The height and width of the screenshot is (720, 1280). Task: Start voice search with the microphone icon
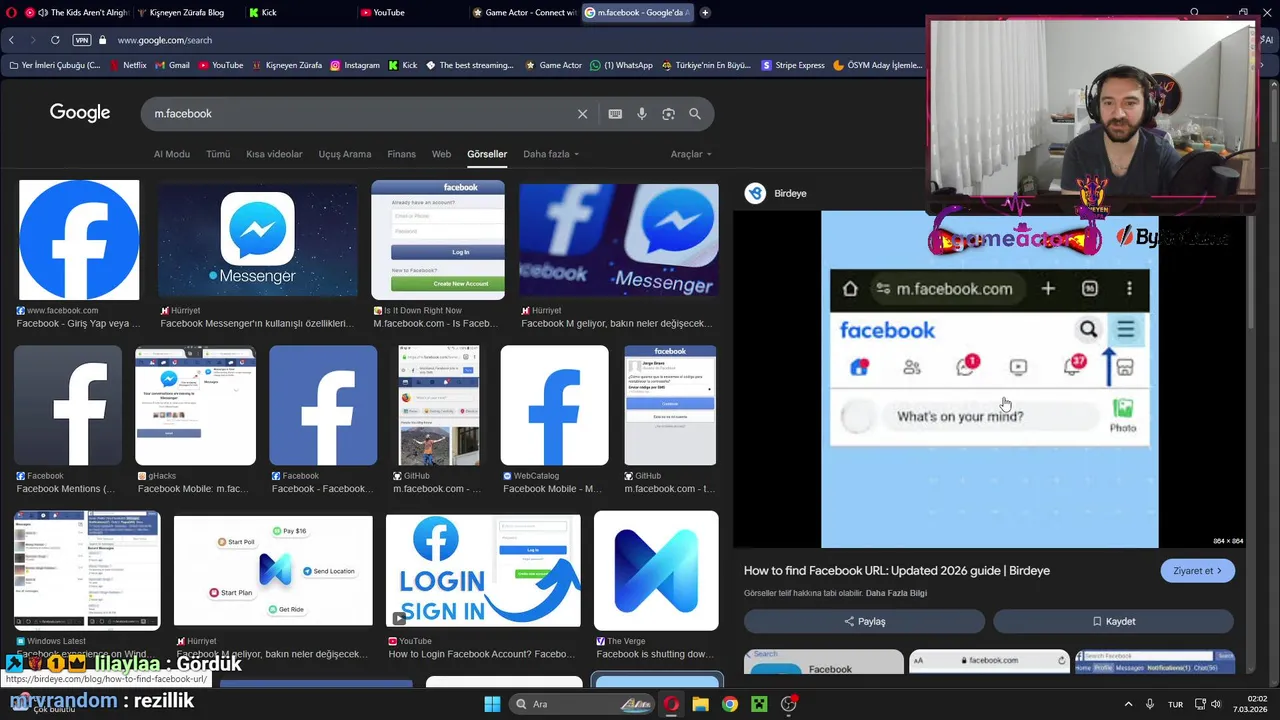[x=642, y=114]
